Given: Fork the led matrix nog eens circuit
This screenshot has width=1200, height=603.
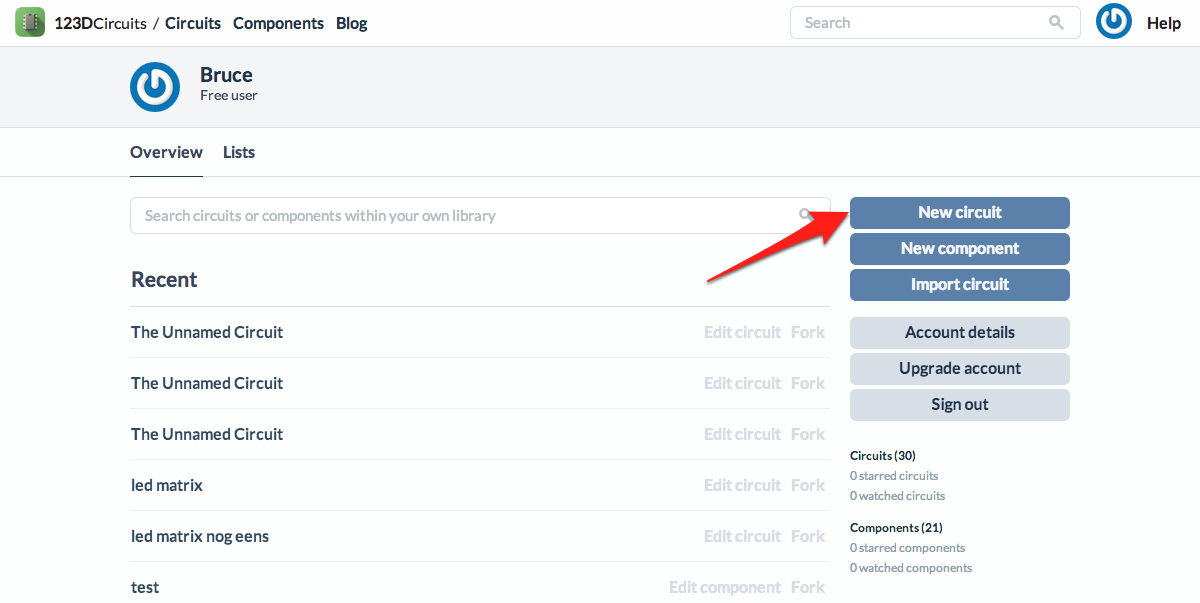Looking at the screenshot, I should point(808,536).
